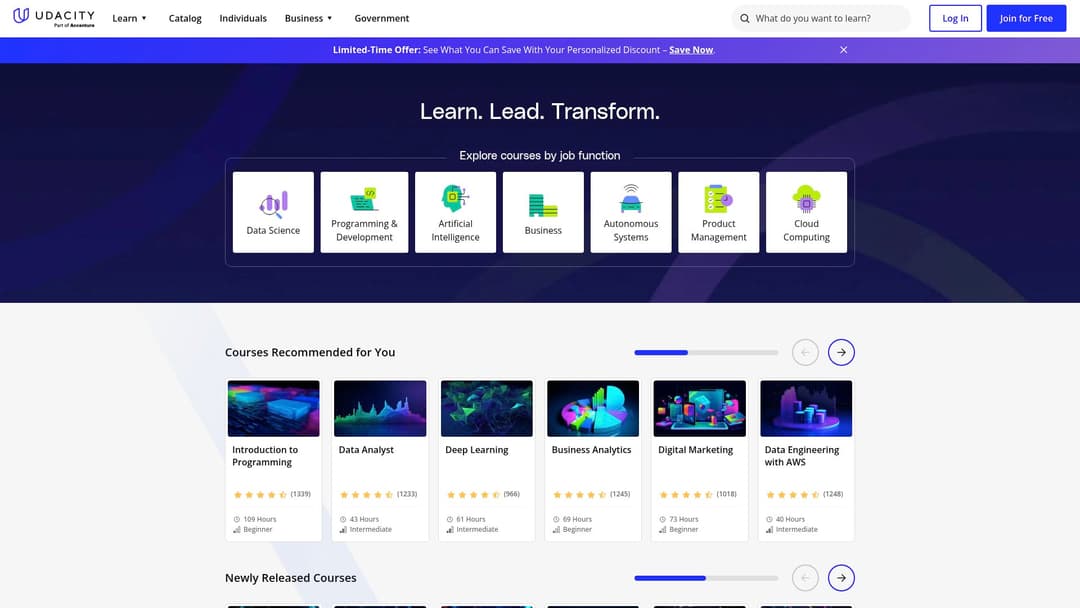Image resolution: width=1080 pixels, height=608 pixels.
Task: Click Data Engineering with AWS star rating
Action: click(793, 494)
